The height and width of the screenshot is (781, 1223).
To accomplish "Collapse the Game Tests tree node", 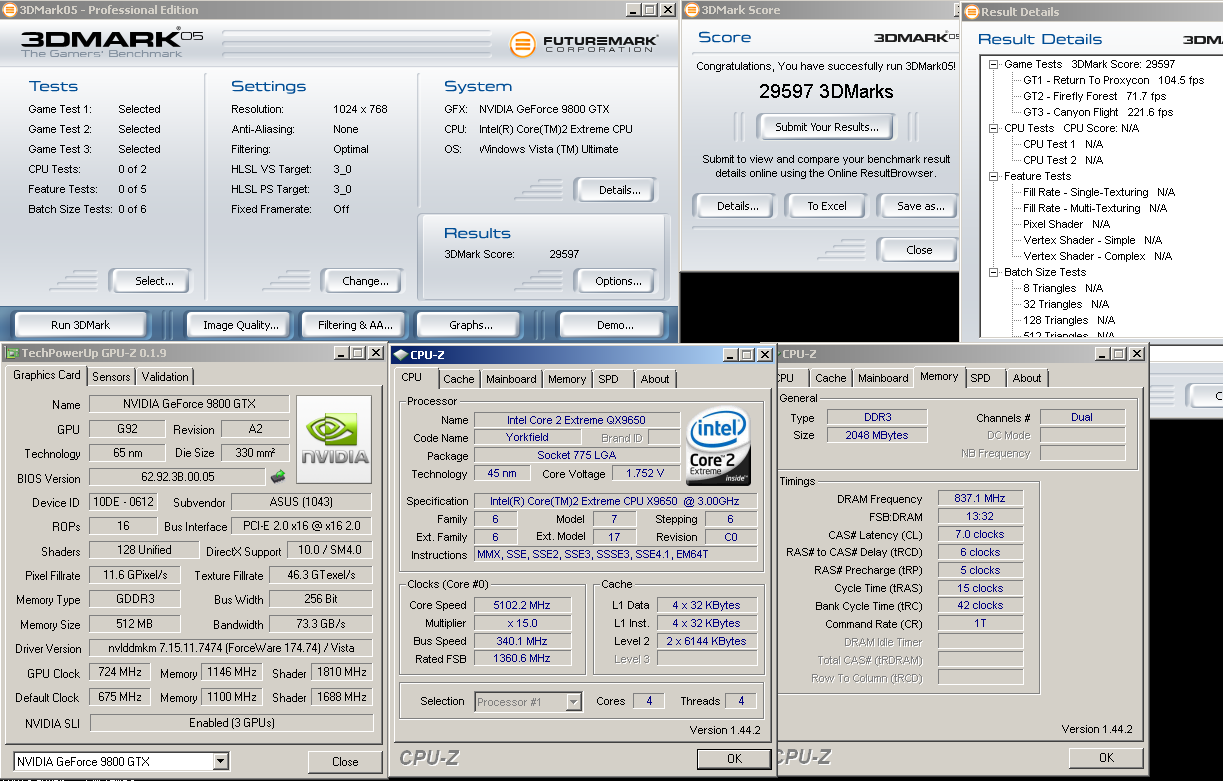I will [x=994, y=64].
